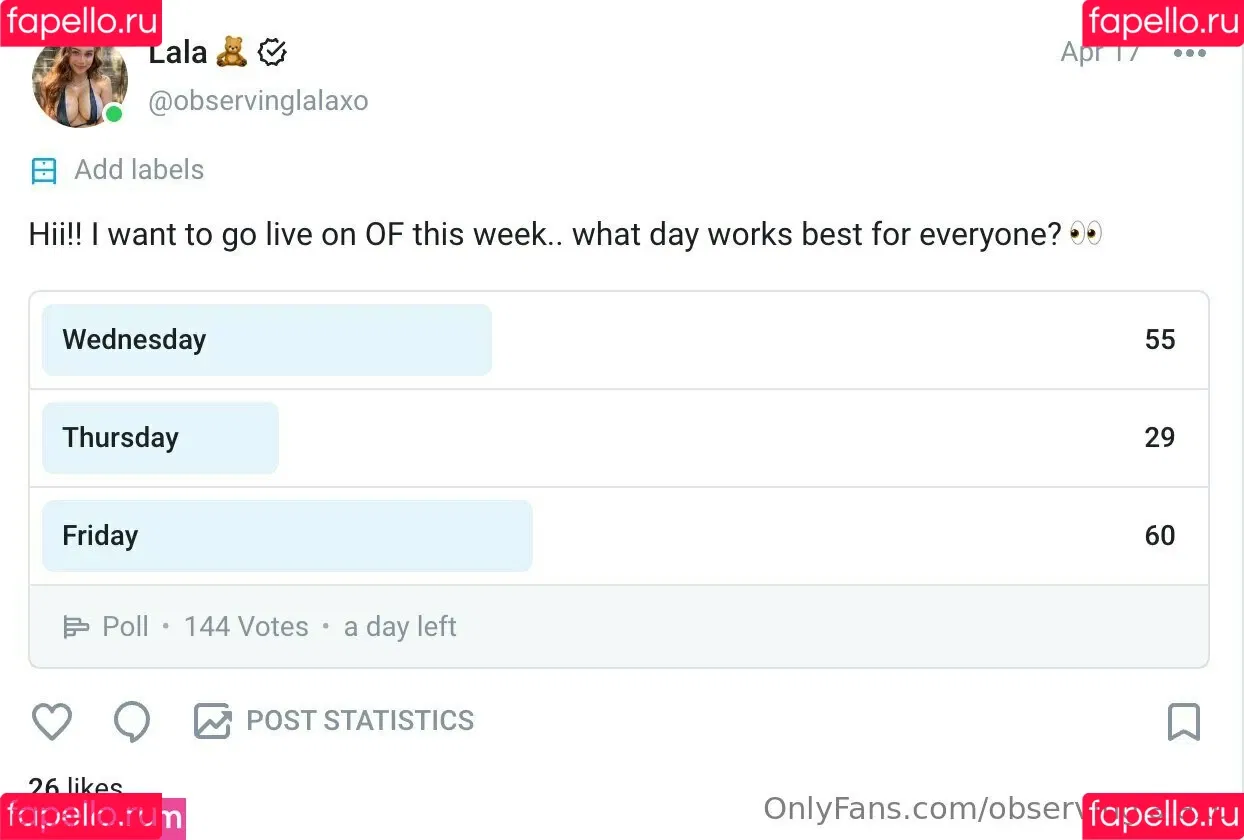Open Lala's profile picture
Image resolution: width=1244 pixels, height=840 pixels.
click(80, 82)
